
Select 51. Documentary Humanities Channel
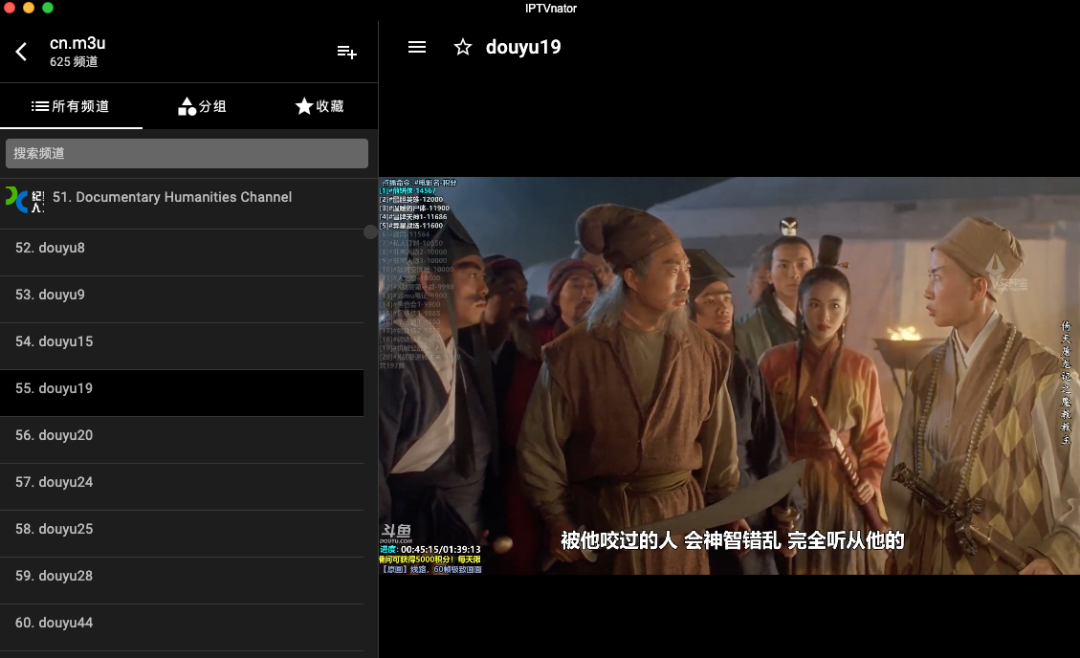click(x=172, y=198)
